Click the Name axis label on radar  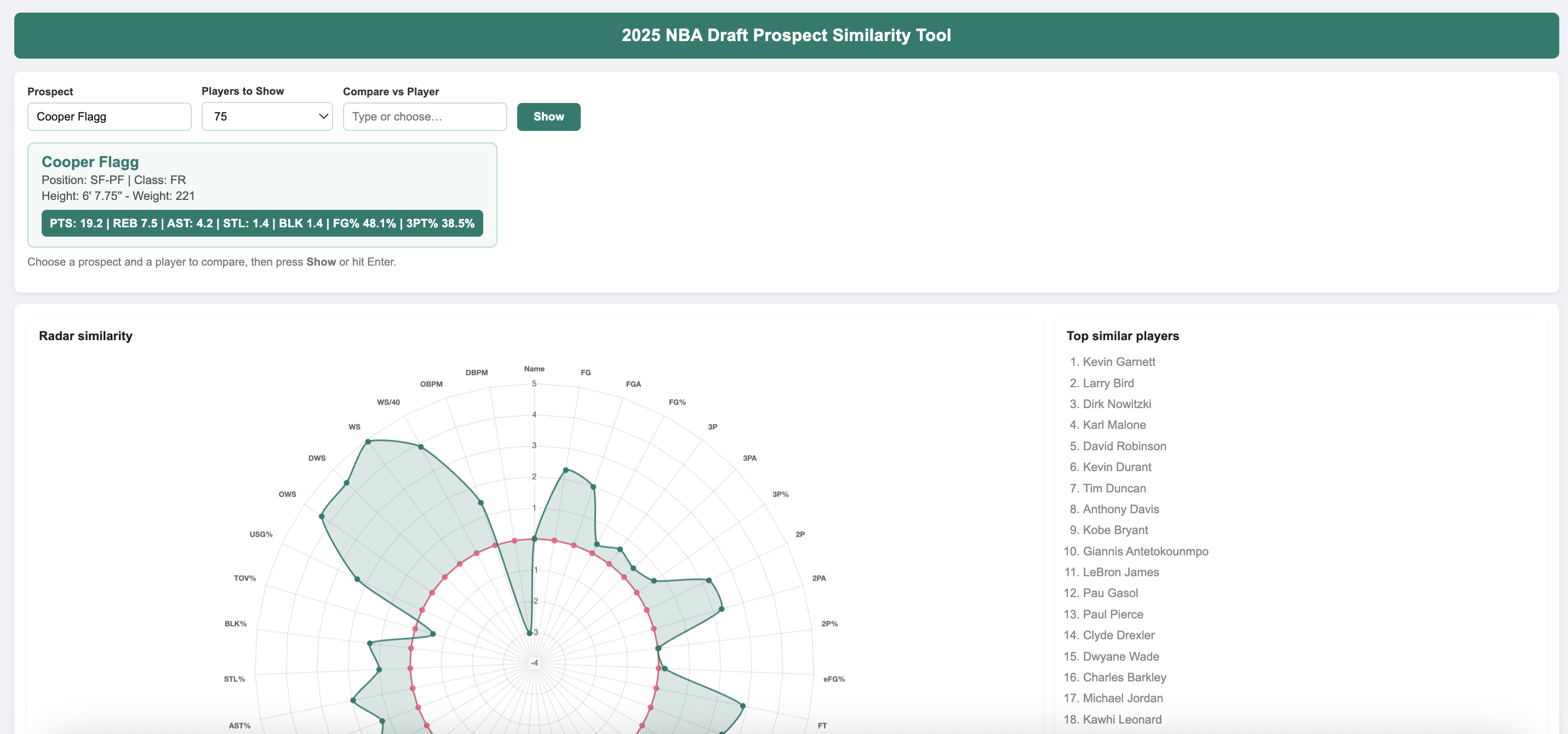[x=534, y=369]
